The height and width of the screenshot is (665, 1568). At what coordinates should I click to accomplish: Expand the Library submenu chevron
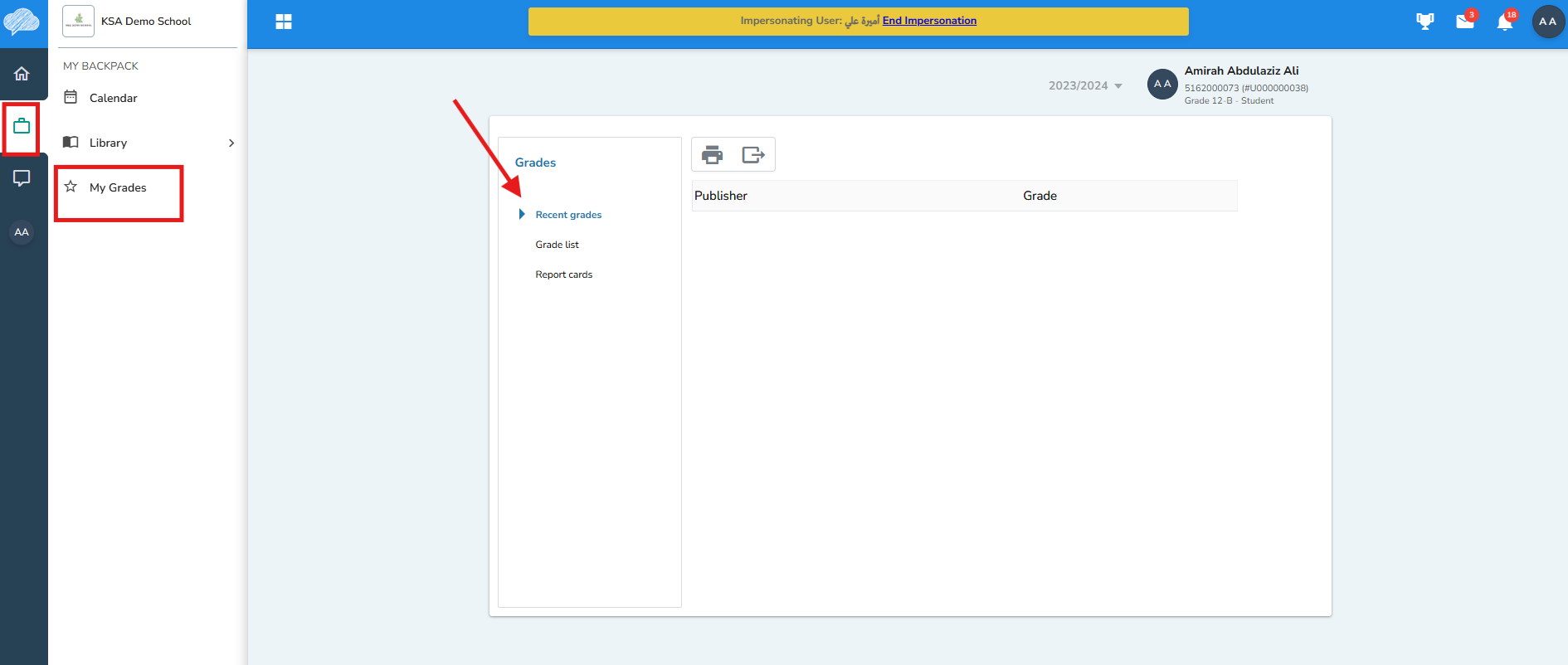coord(231,143)
